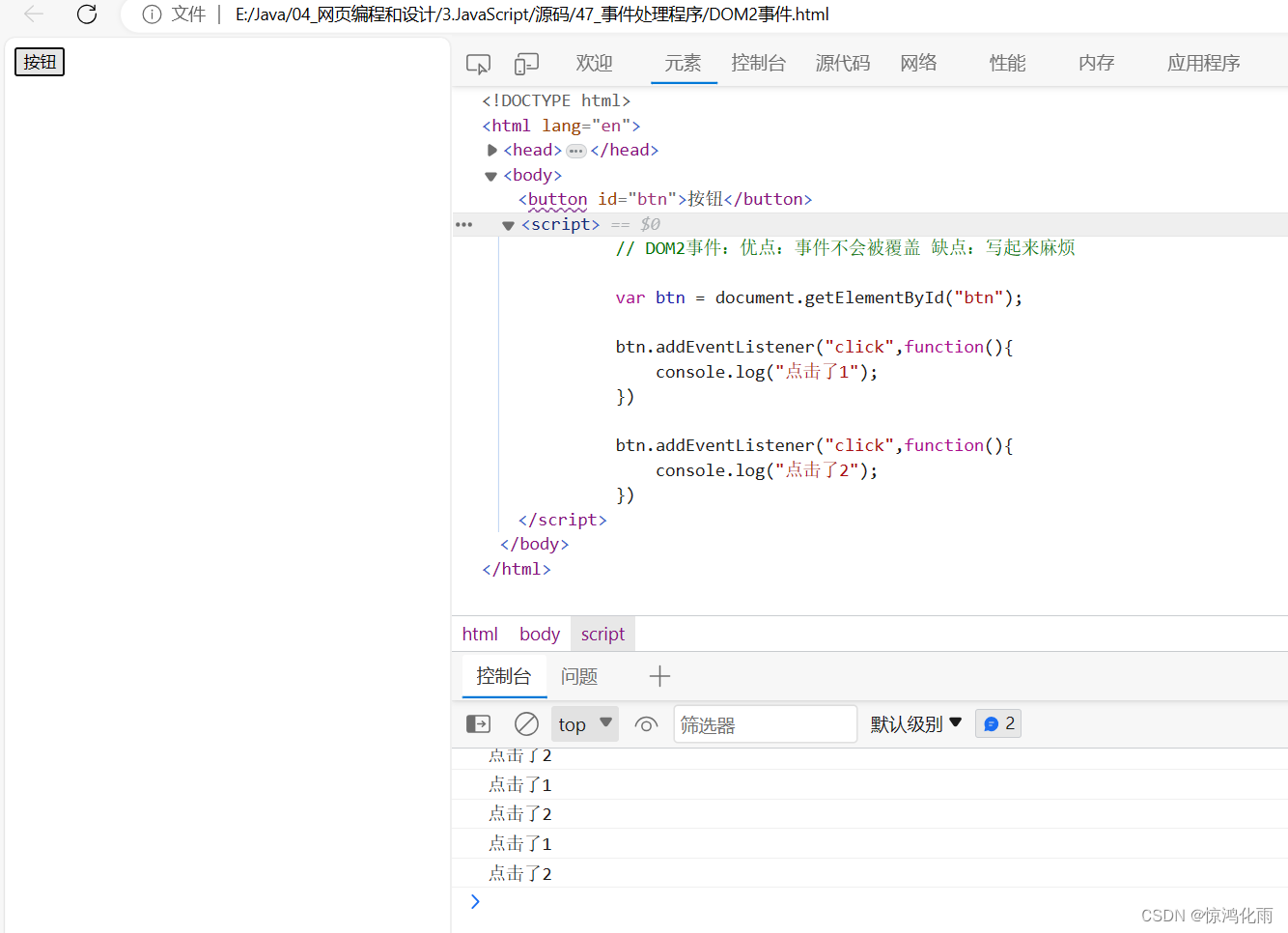Expand the head element node
The height and width of the screenshot is (933, 1288).
tap(491, 150)
